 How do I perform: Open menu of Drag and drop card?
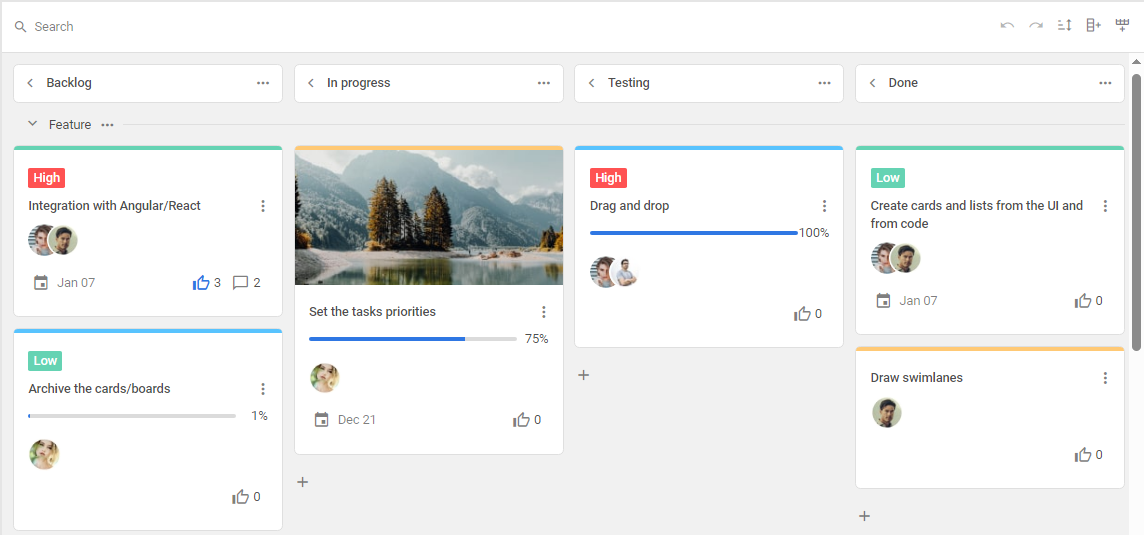pos(824,207)
